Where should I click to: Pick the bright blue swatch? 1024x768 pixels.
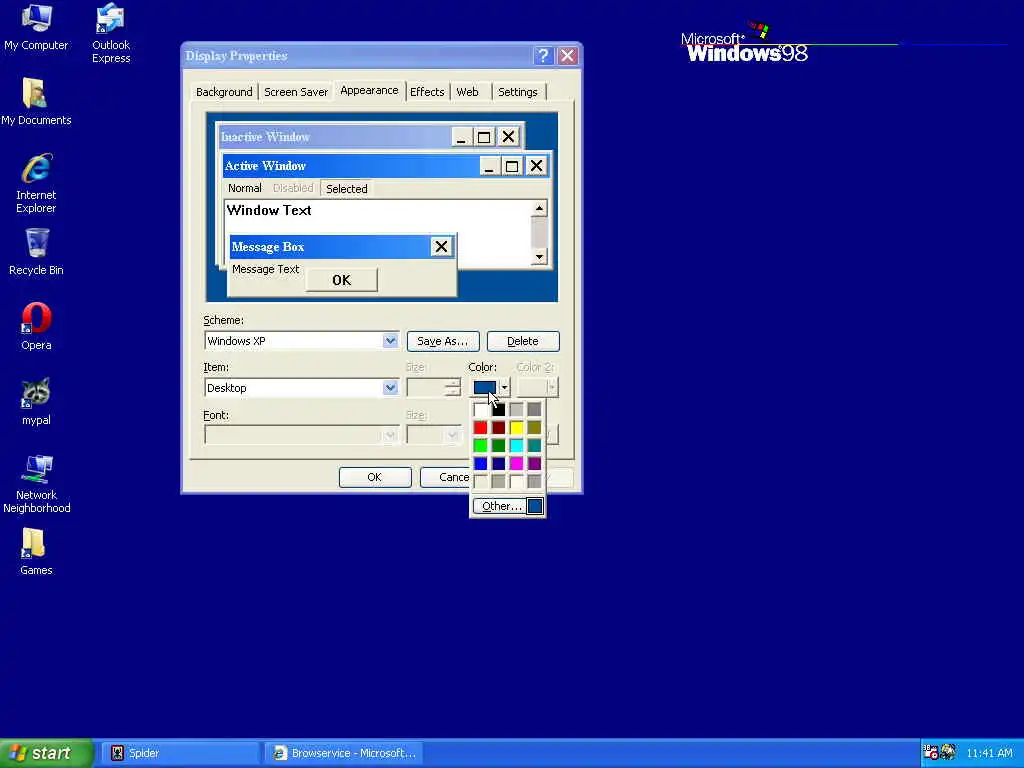tap(481, 464)
